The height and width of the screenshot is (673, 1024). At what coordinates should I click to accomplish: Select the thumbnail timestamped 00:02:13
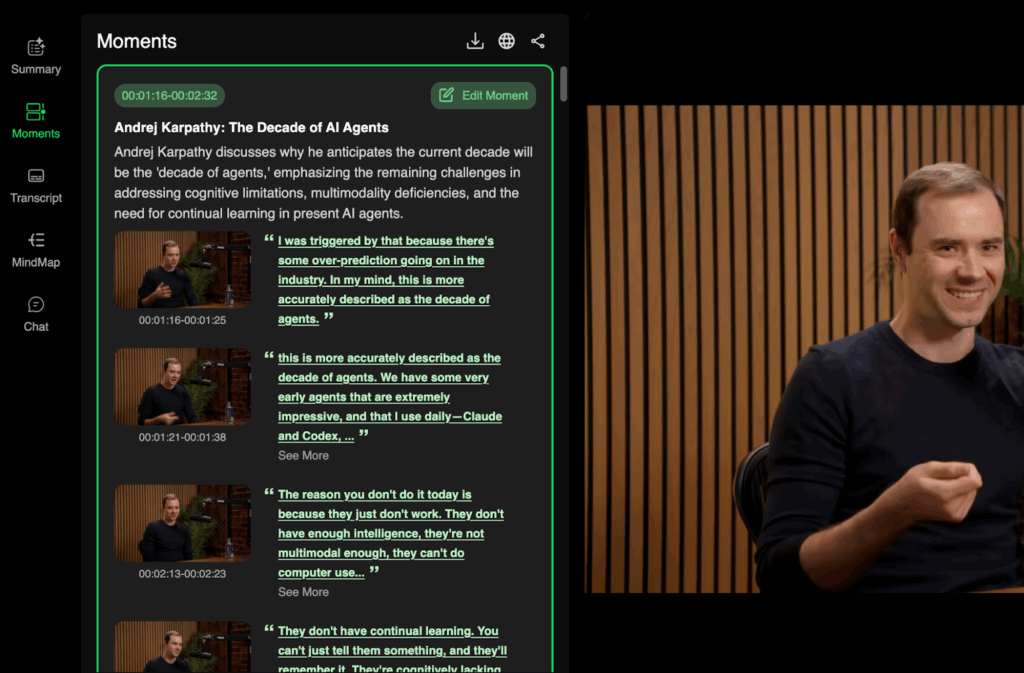coord(182,523)
